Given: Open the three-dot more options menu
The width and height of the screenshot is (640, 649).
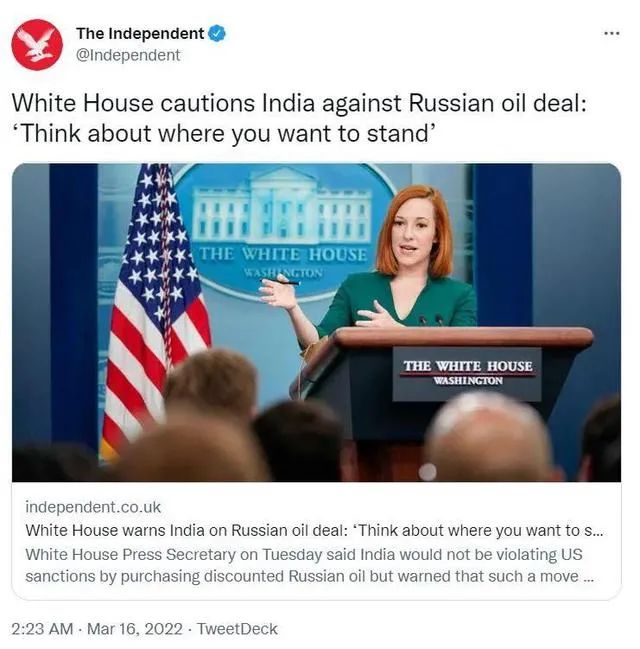Looking at the screenshot, I should coord(611,33).
